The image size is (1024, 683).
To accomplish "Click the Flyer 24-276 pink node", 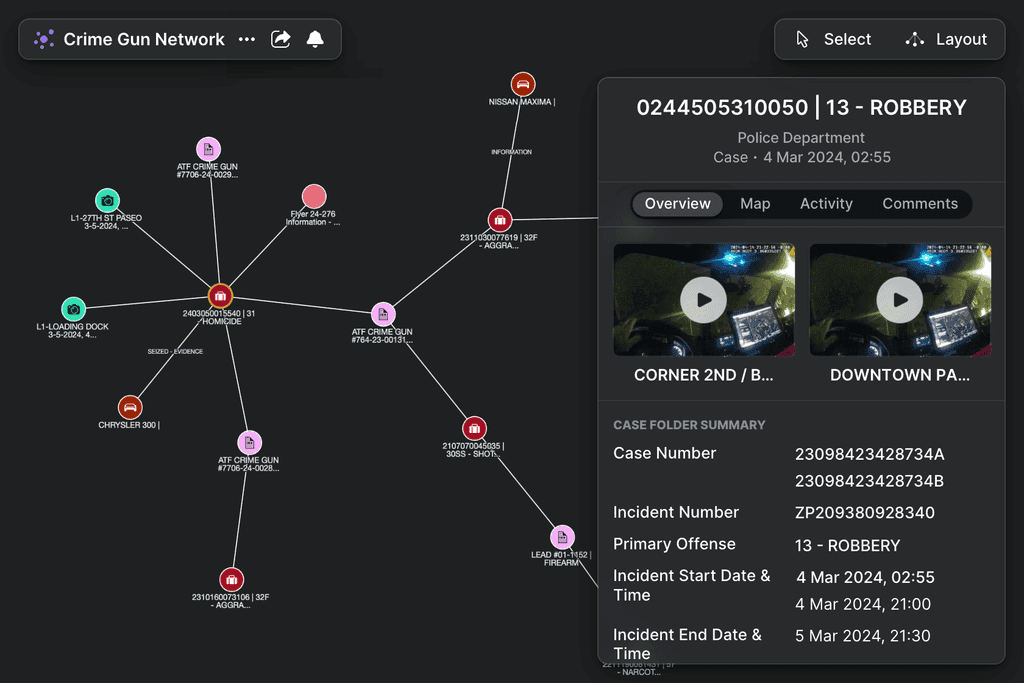I will pos(314,196).
